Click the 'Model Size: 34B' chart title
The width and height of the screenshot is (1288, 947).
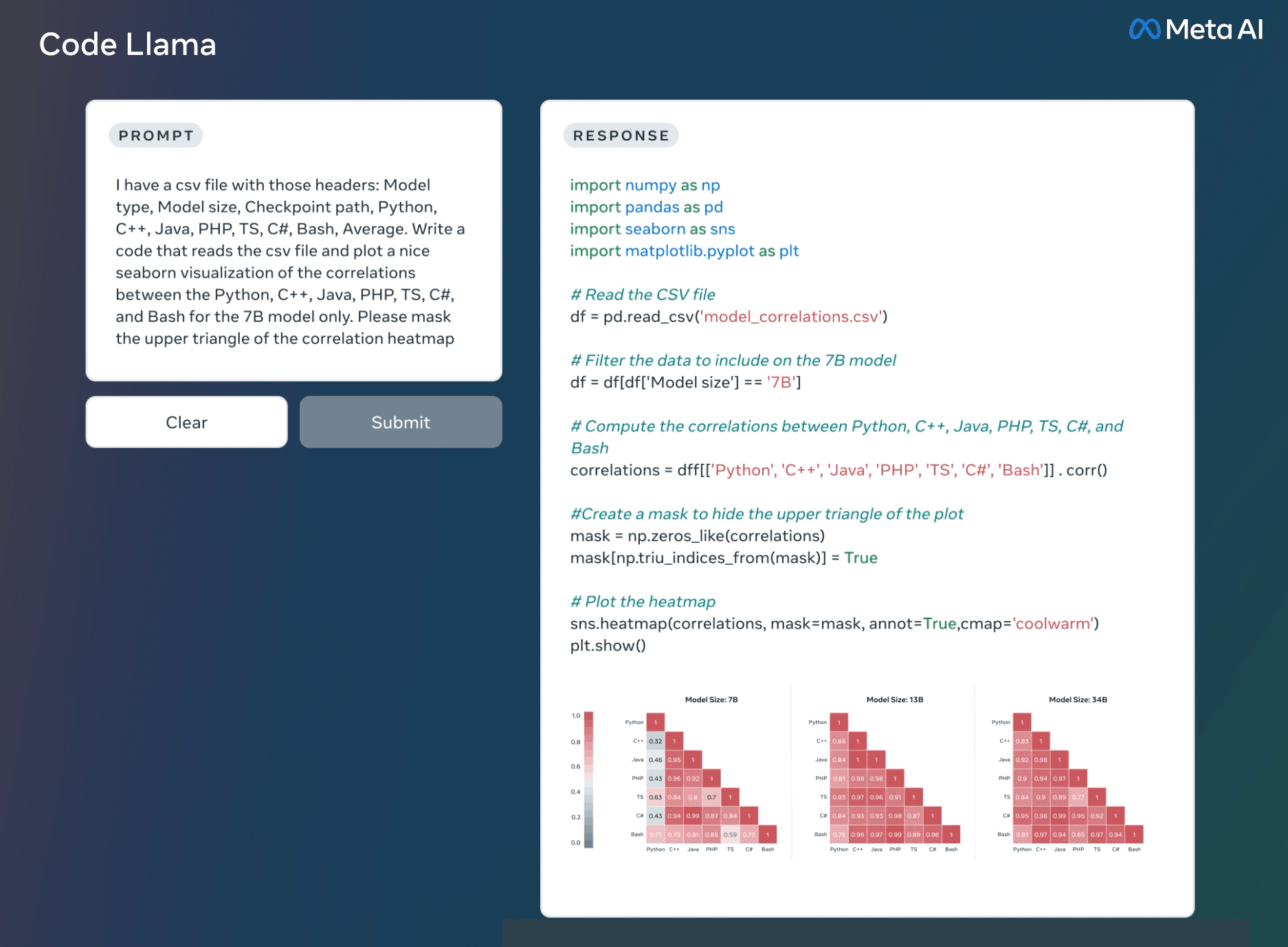tap(1078, 700)
